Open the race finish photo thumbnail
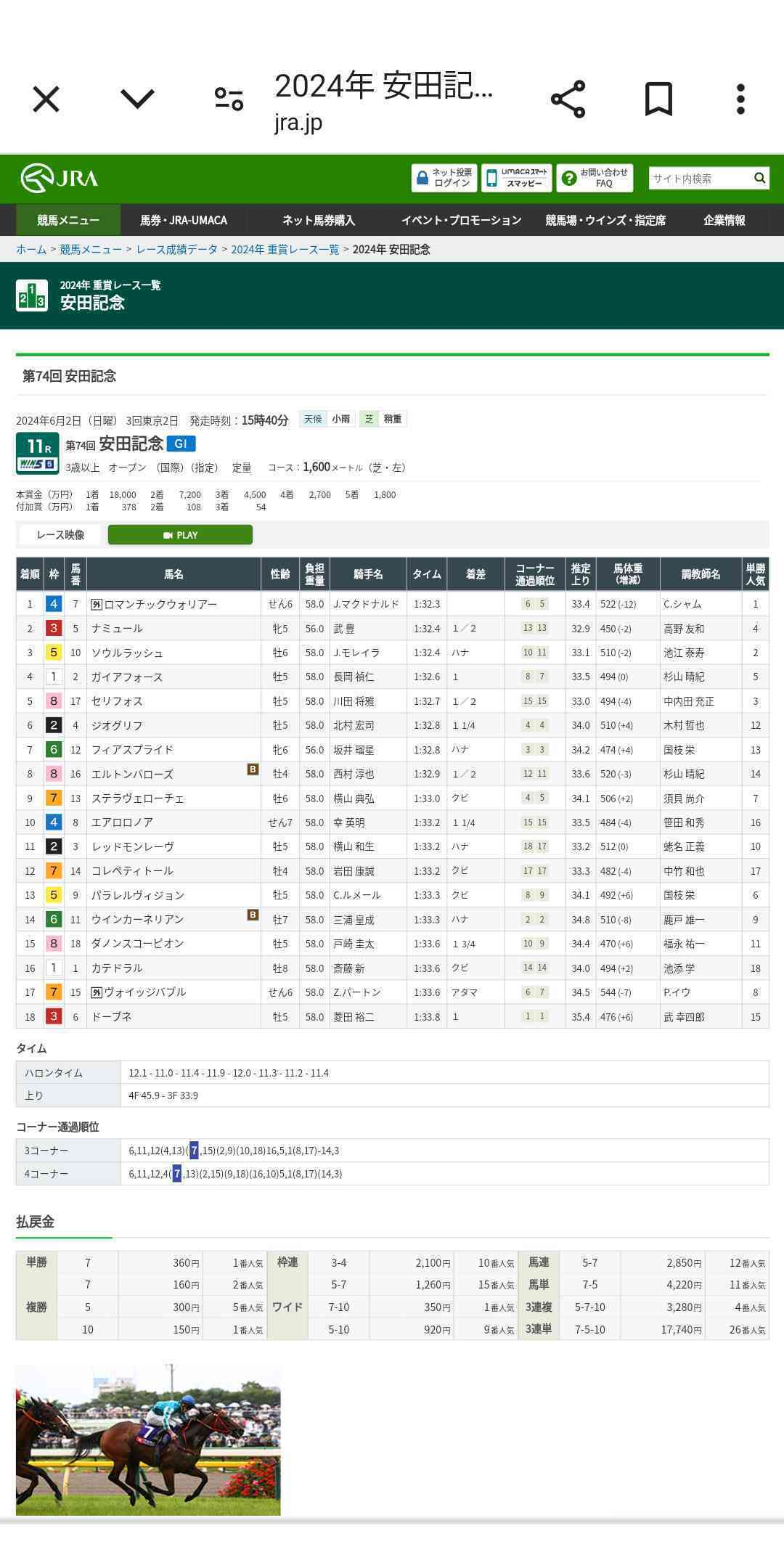 click(148, 1440)
